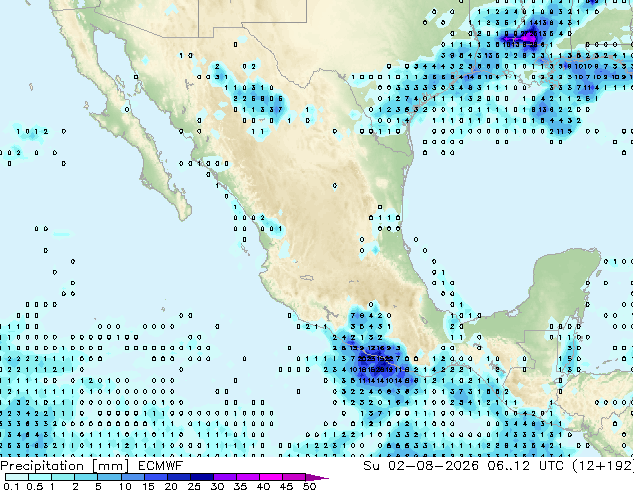Select the 2–5 mm legend color swatch

86,477
